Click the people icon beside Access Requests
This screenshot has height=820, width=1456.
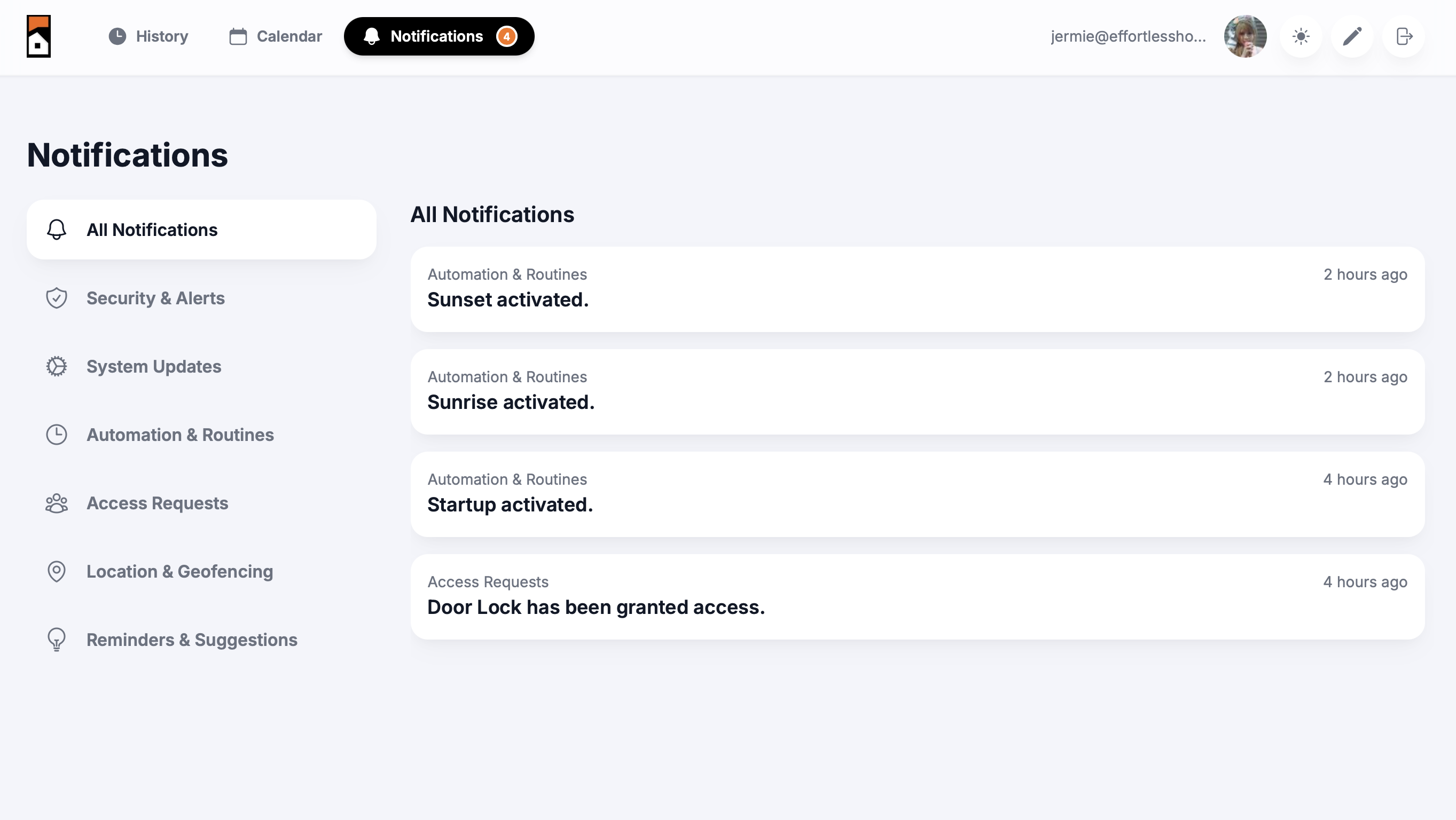(x=56, y=503)
